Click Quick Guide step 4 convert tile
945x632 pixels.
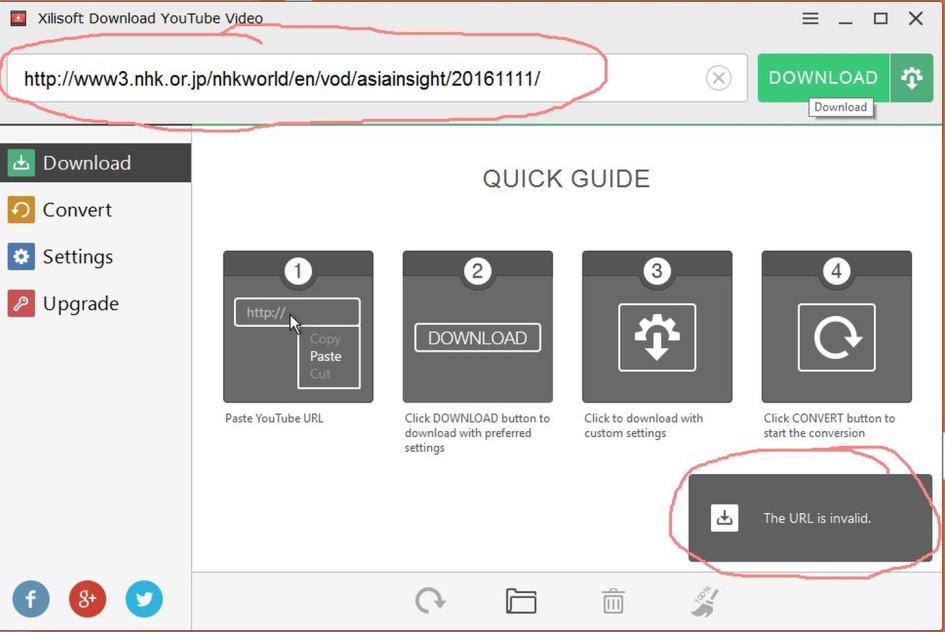pos(837,327)
